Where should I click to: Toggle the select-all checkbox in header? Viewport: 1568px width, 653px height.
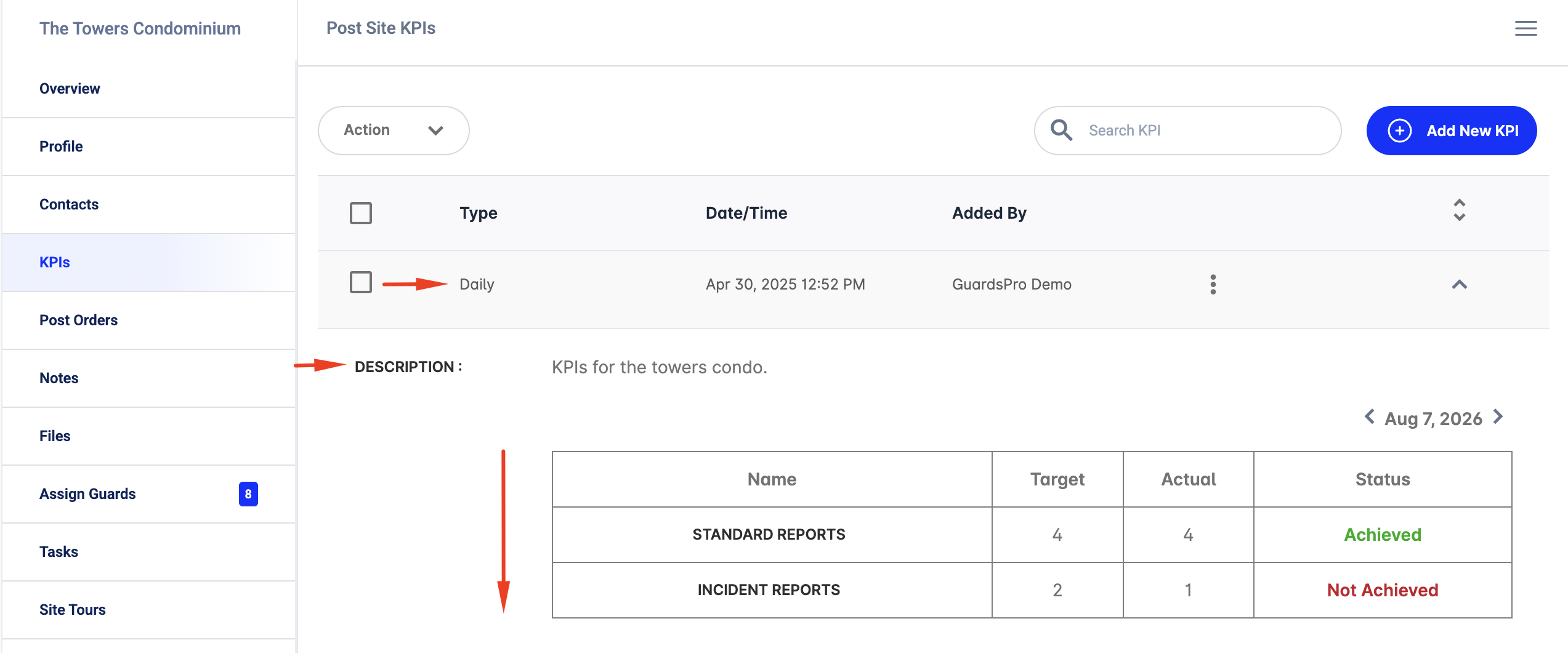[361, 213]
